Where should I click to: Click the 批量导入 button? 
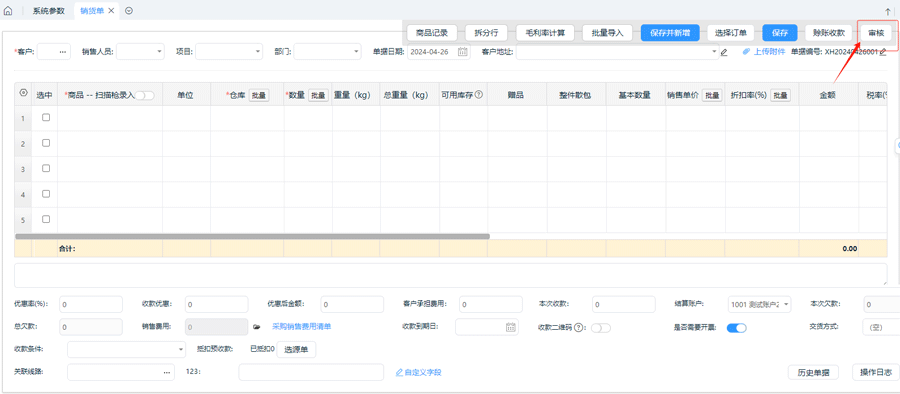pos(607,33)
